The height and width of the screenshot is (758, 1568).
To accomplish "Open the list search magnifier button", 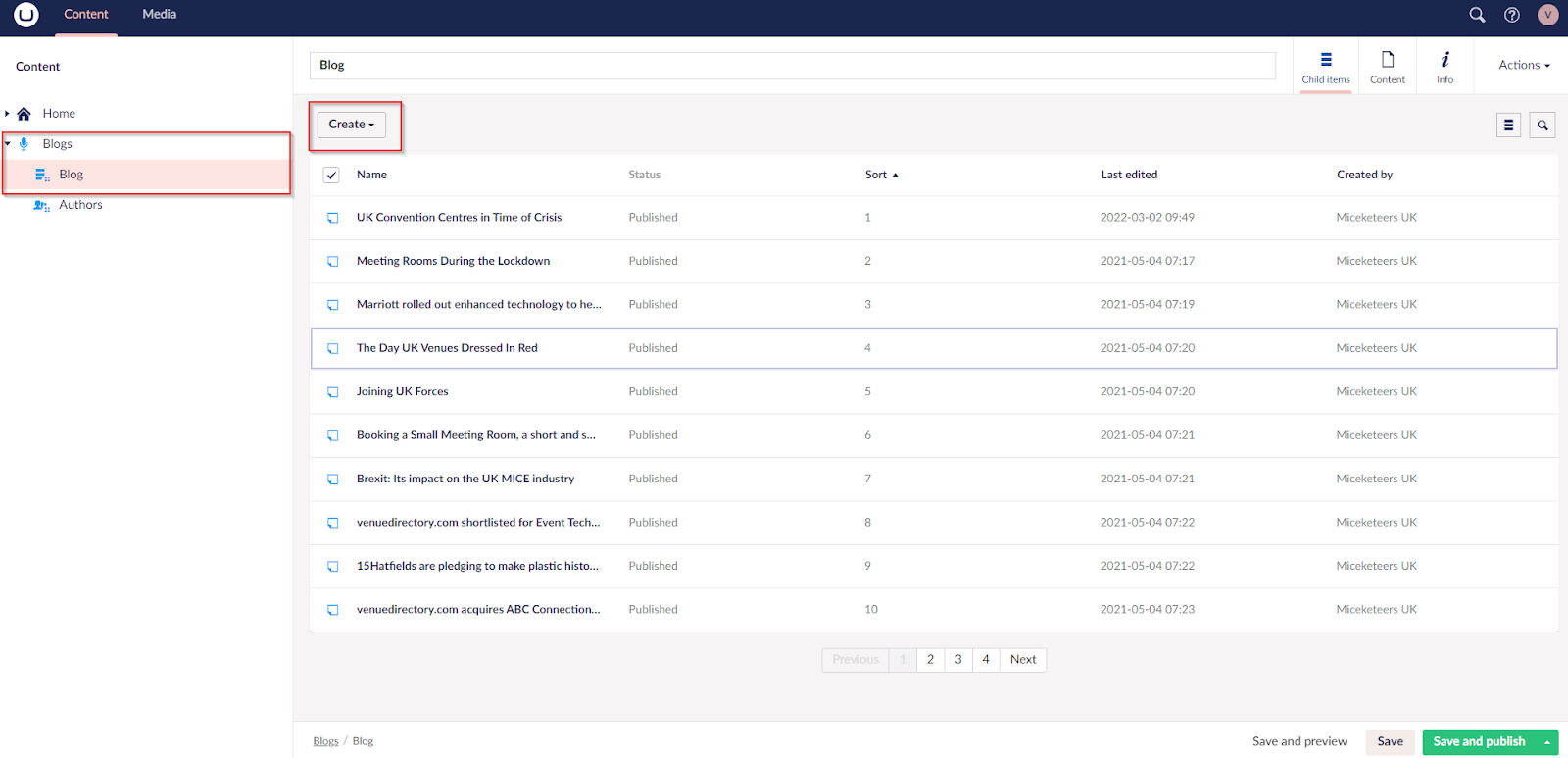I will [x=1543, y=126].
